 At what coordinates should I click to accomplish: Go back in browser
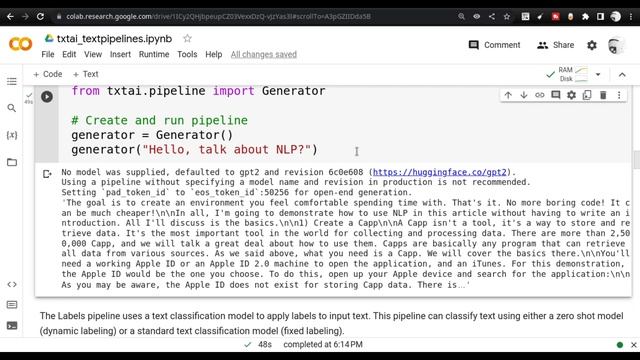pyautogui.click(x=10, y=17)
